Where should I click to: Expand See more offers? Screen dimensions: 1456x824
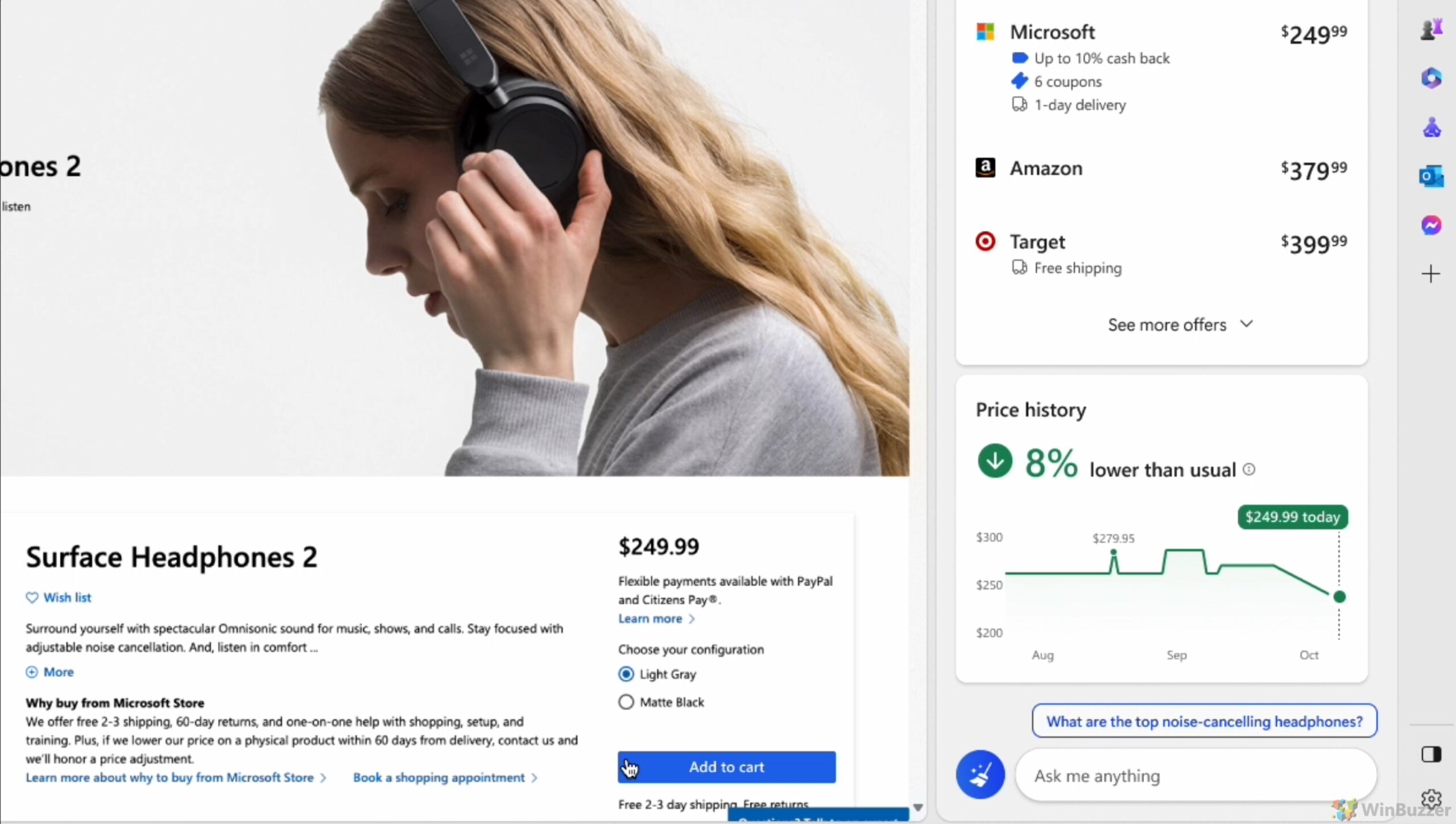pos(1180,325)
